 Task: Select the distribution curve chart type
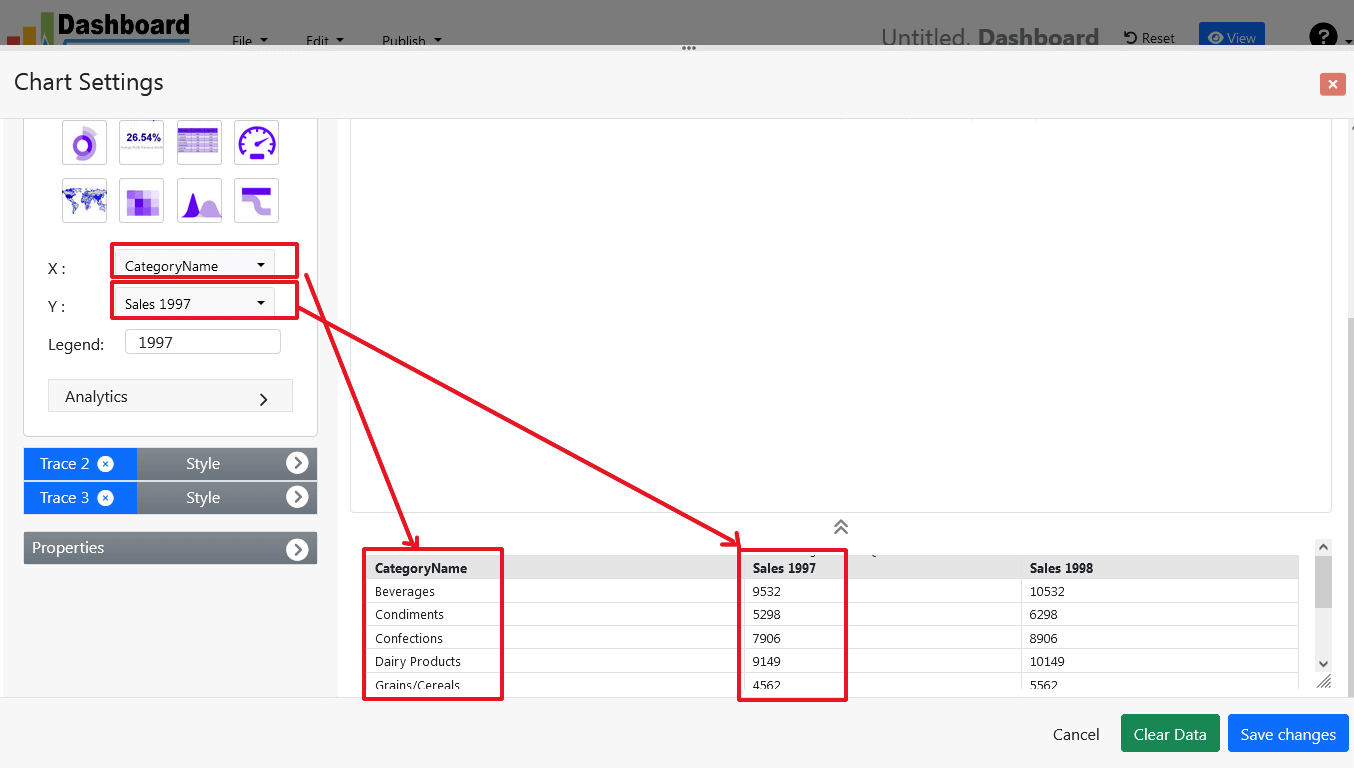[198, 200]
